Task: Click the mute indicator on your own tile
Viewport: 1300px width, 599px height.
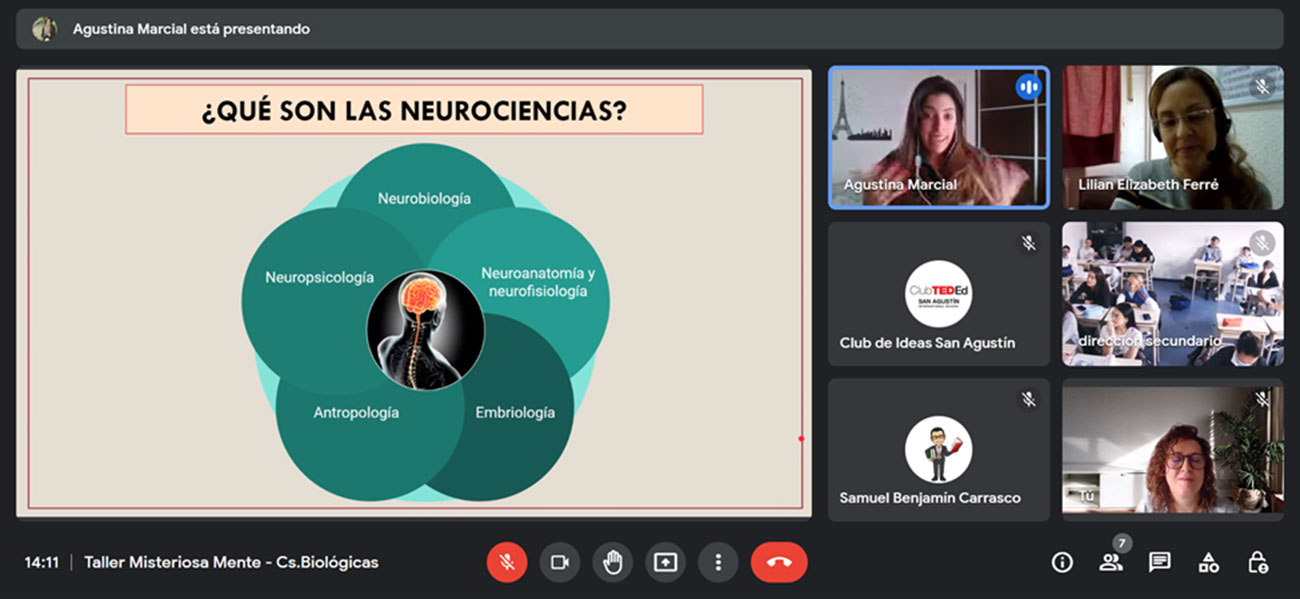Action: pyautogui.click(x=1262, y=398)
